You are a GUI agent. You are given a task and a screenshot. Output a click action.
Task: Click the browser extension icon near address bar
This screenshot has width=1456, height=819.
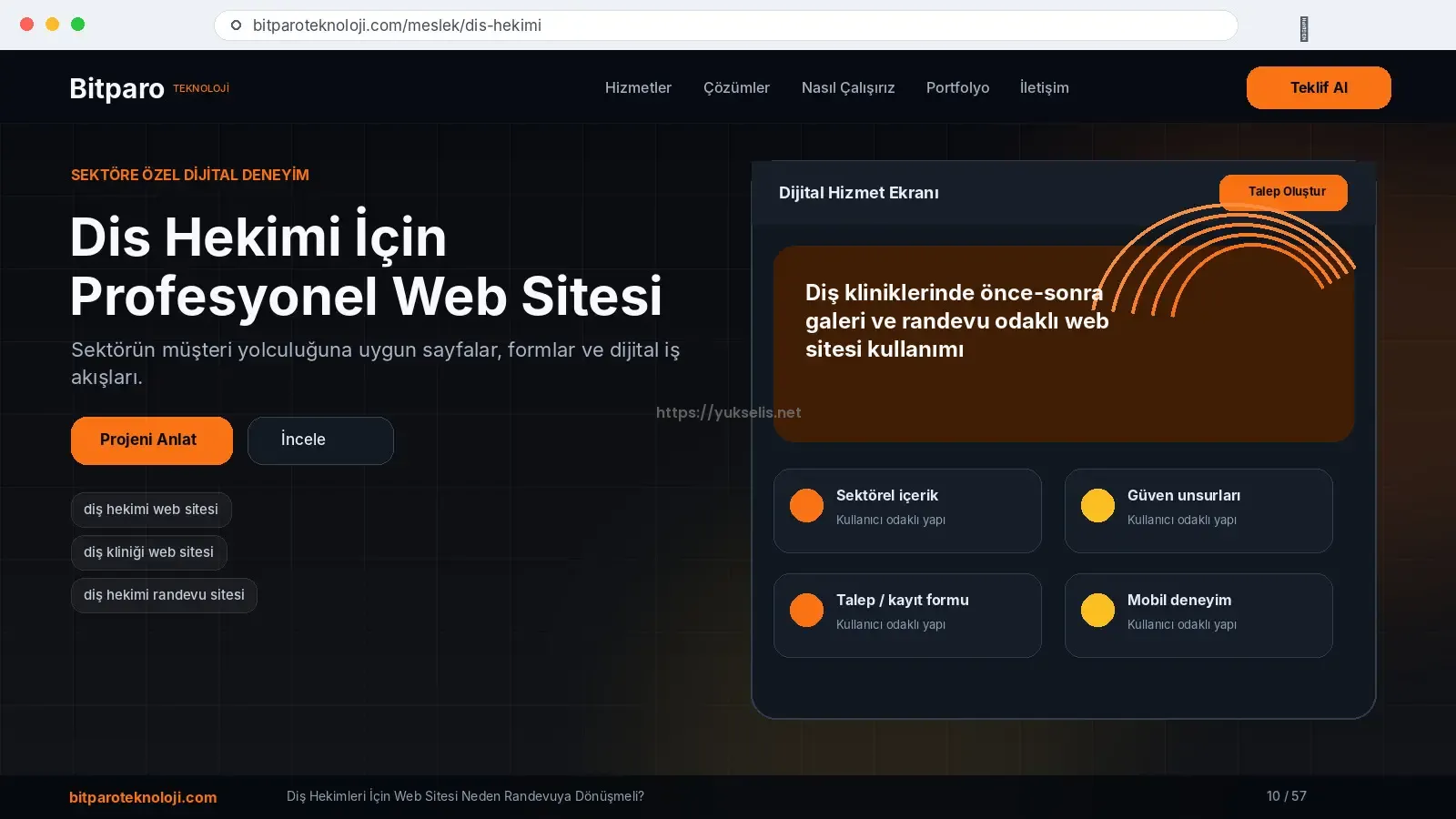(x=1304, y=29)
